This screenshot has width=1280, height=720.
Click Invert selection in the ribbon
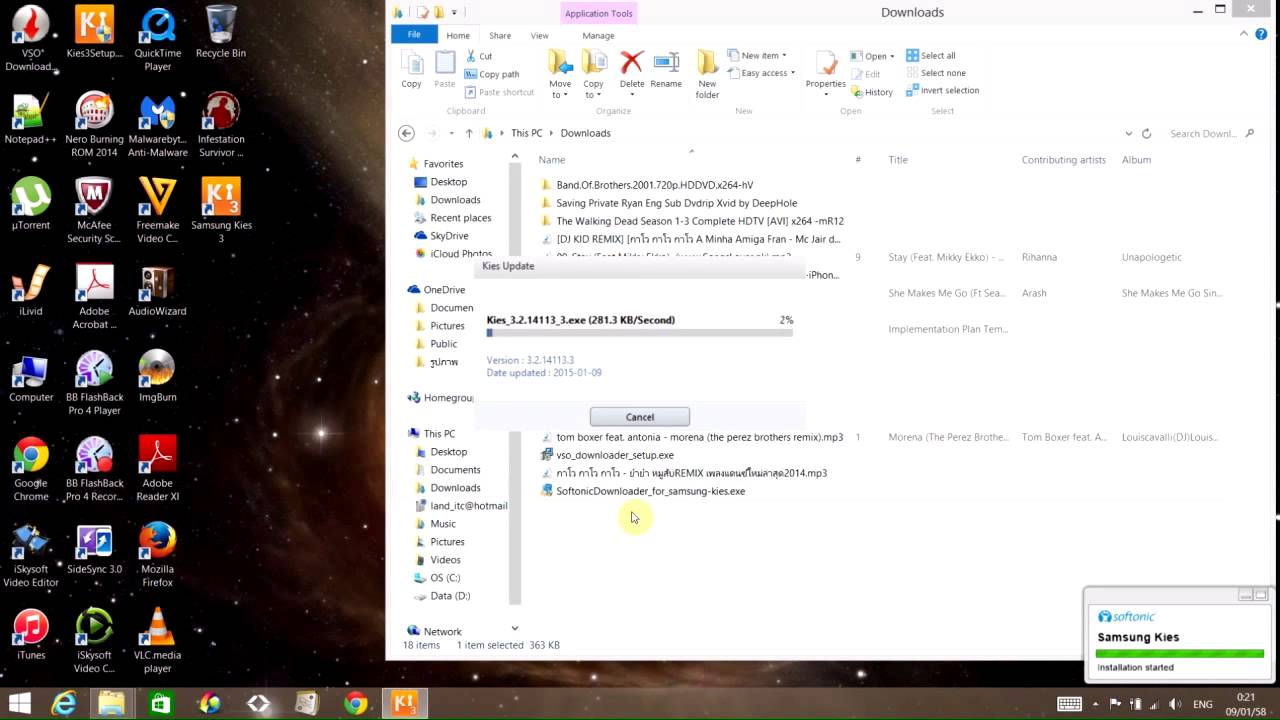942,90
